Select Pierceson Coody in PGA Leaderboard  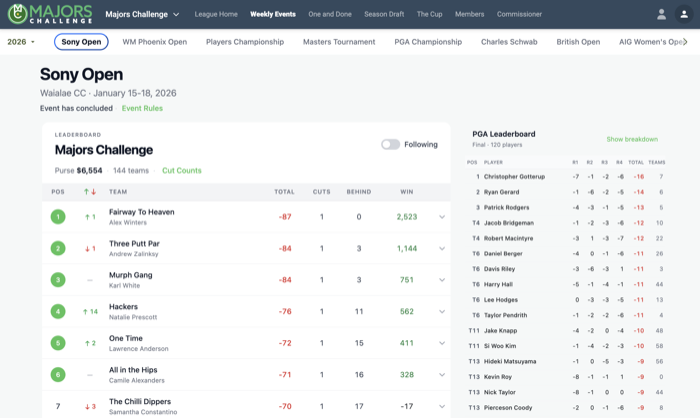tap(508, 408)
